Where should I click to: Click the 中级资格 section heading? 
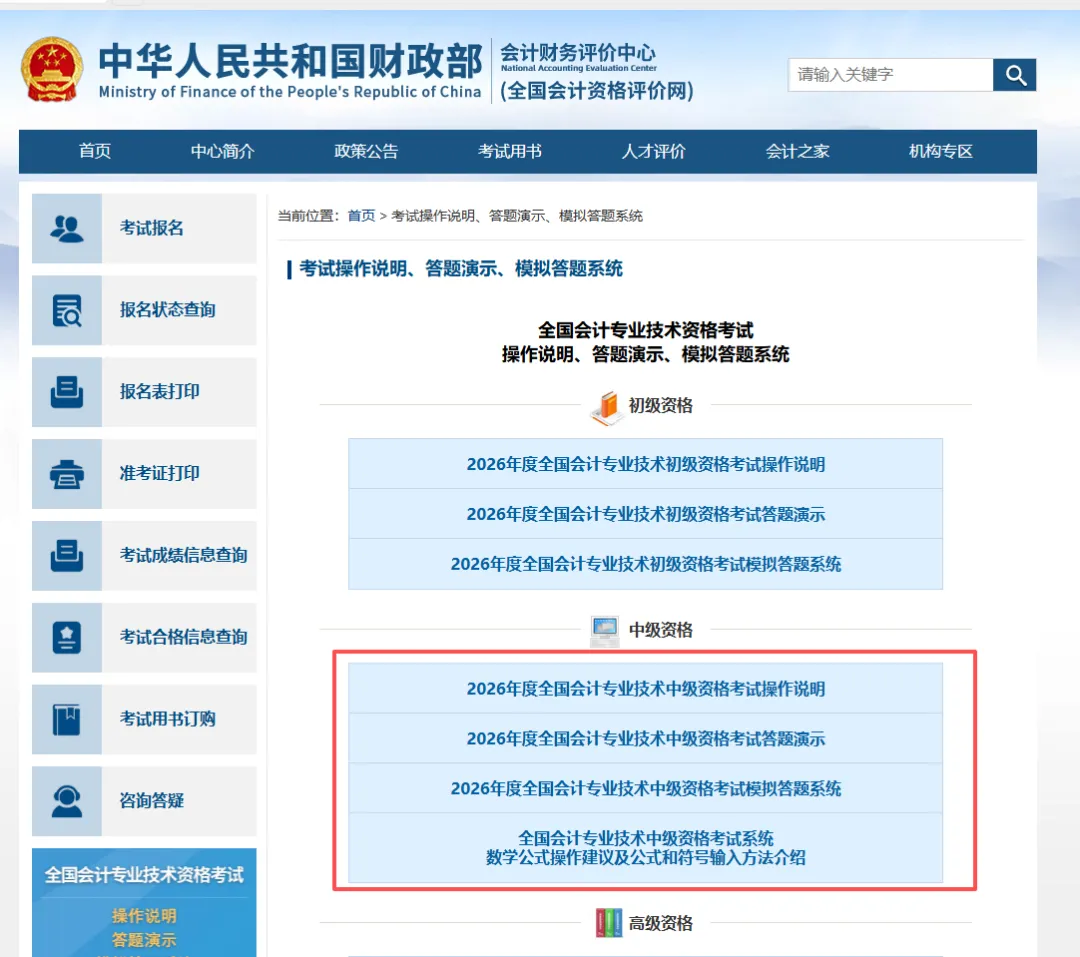[660, 630]
